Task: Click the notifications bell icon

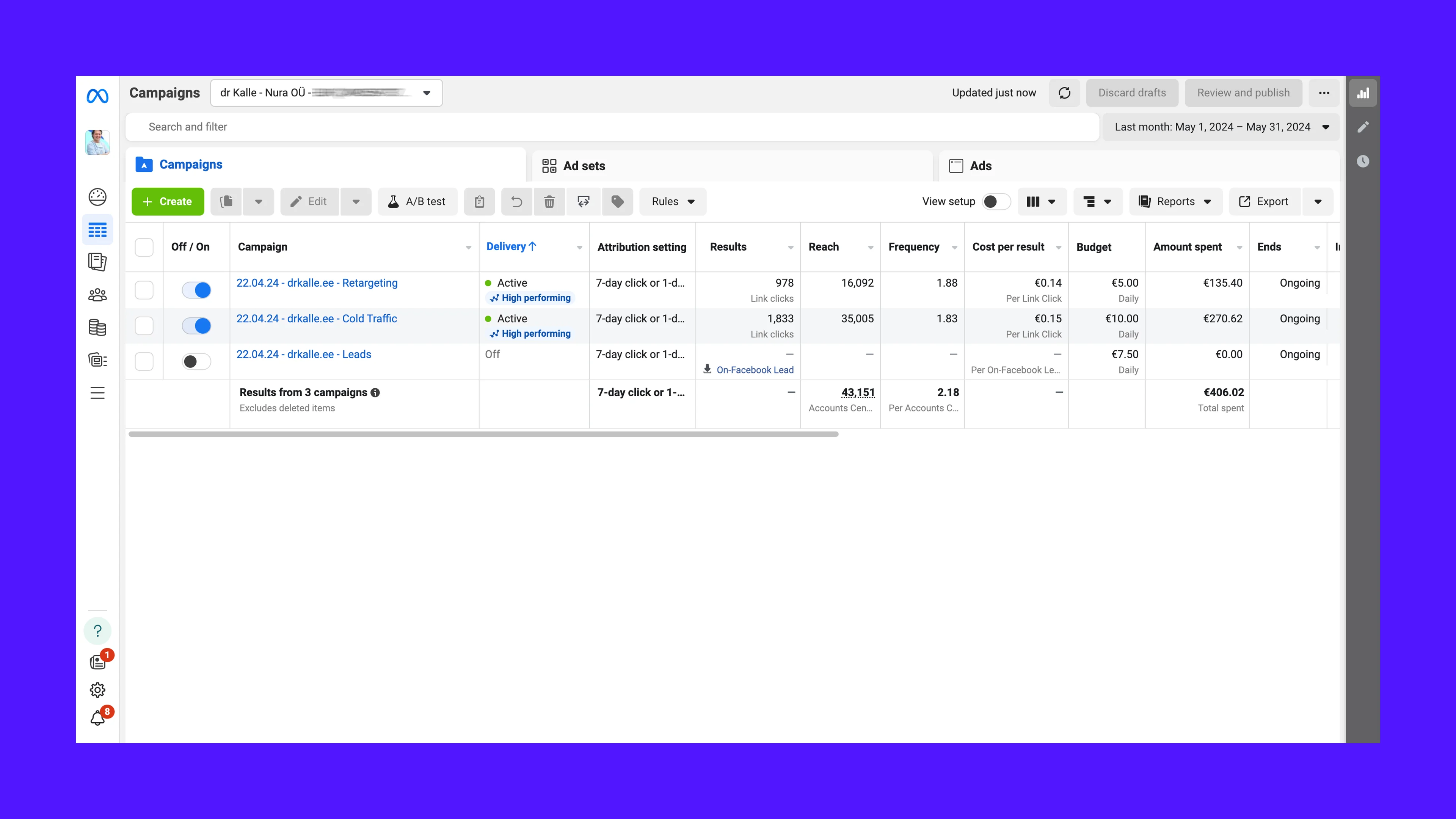Action: 98,718
